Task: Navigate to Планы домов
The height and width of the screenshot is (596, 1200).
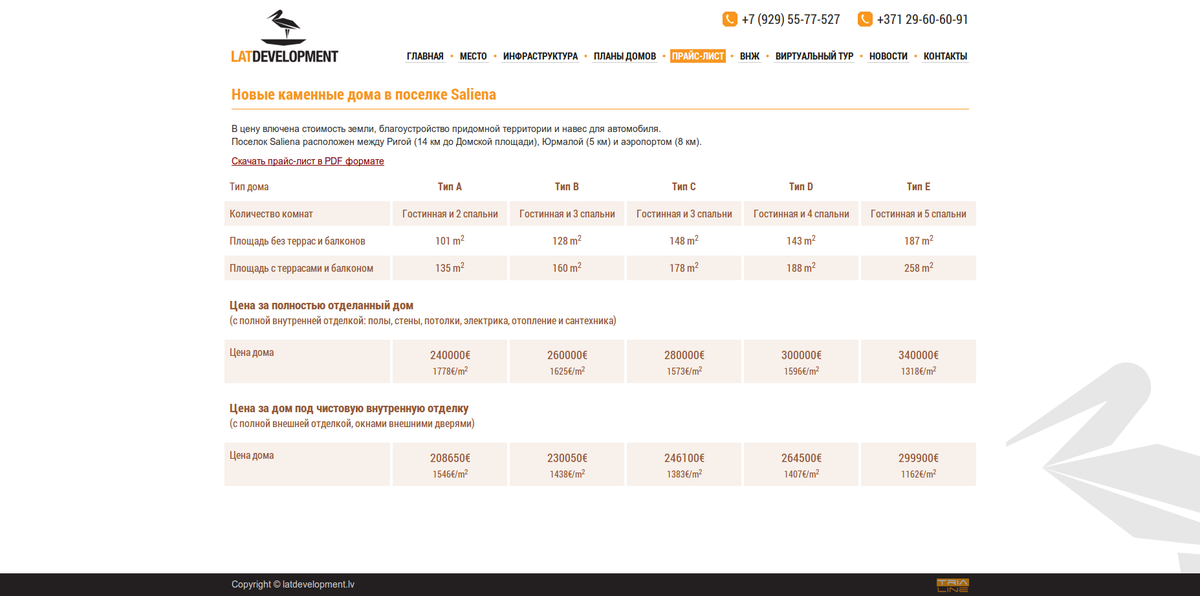Action: pos(624,57)
